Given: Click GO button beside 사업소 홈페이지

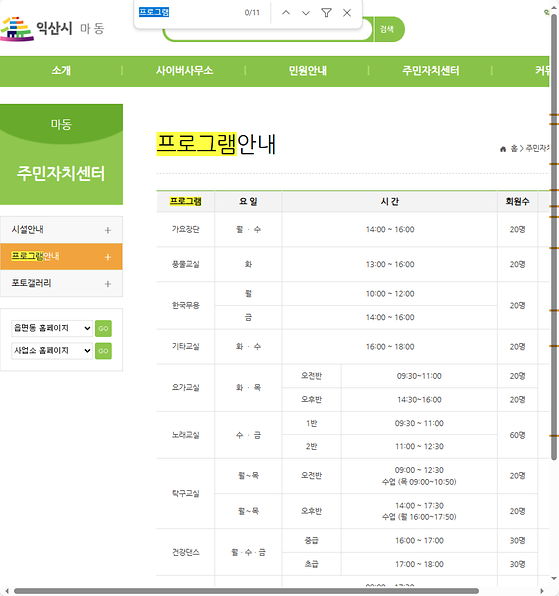Looking at the screenshot, I should pos(103,351).
